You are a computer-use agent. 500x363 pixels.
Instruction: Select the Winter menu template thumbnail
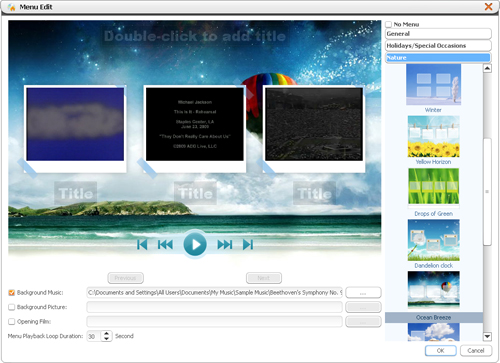(433, 85)
